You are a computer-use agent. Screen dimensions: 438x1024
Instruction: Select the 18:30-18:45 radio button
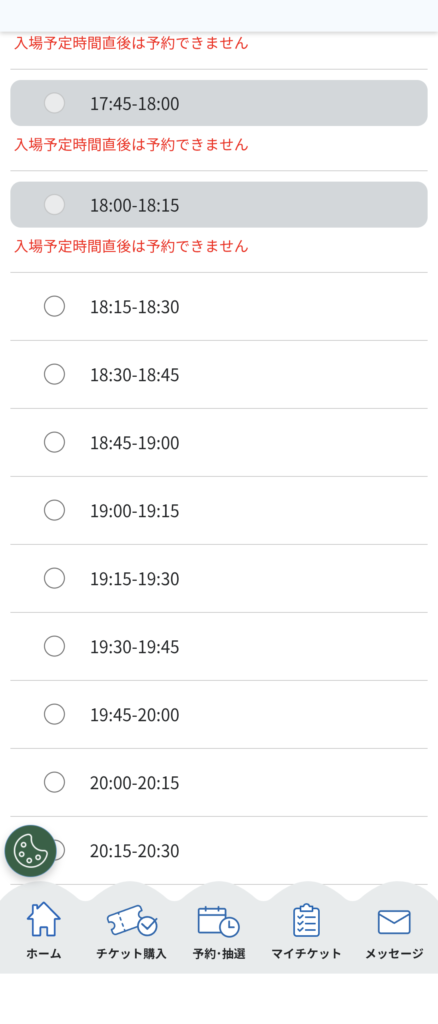[x=54, y=374]
